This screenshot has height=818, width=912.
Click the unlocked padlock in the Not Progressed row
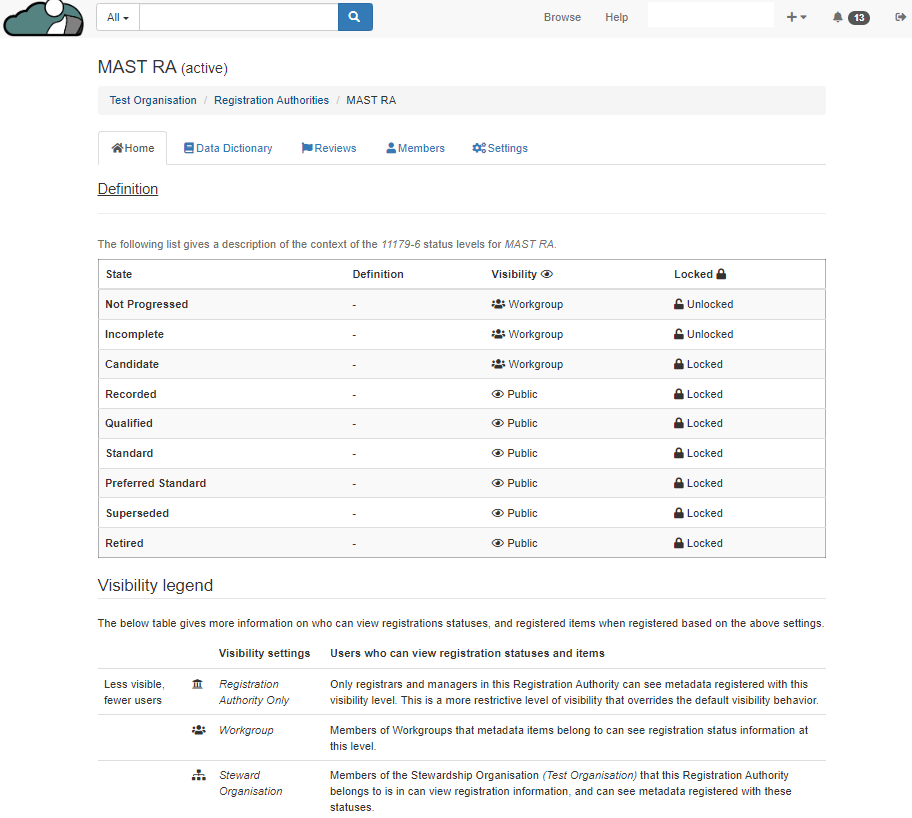pos(679,304)
